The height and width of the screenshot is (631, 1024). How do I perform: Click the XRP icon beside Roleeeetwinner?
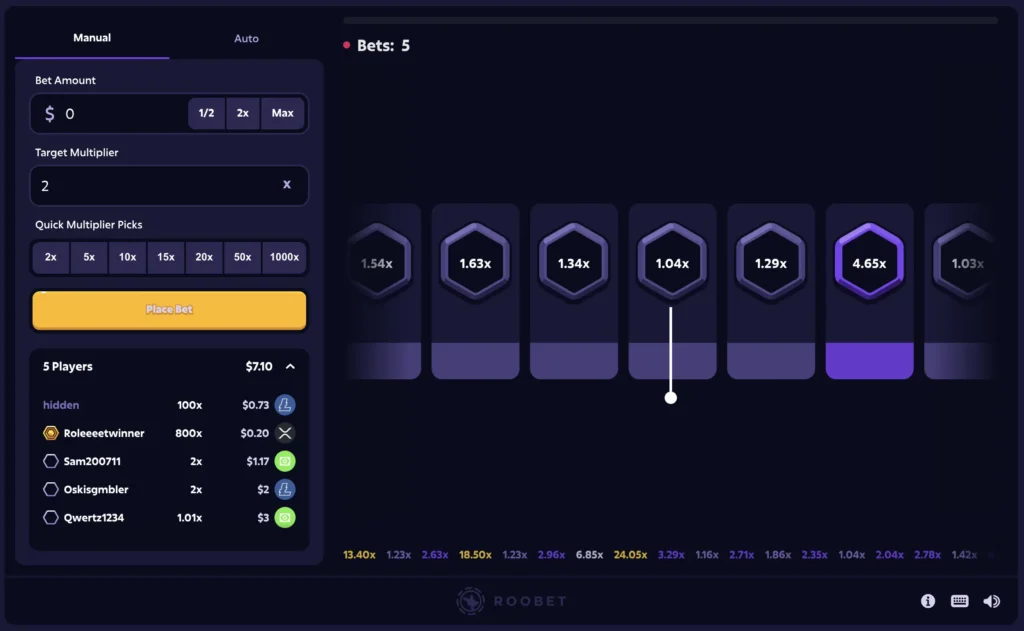pyautogui.click(x=285, y=433)
